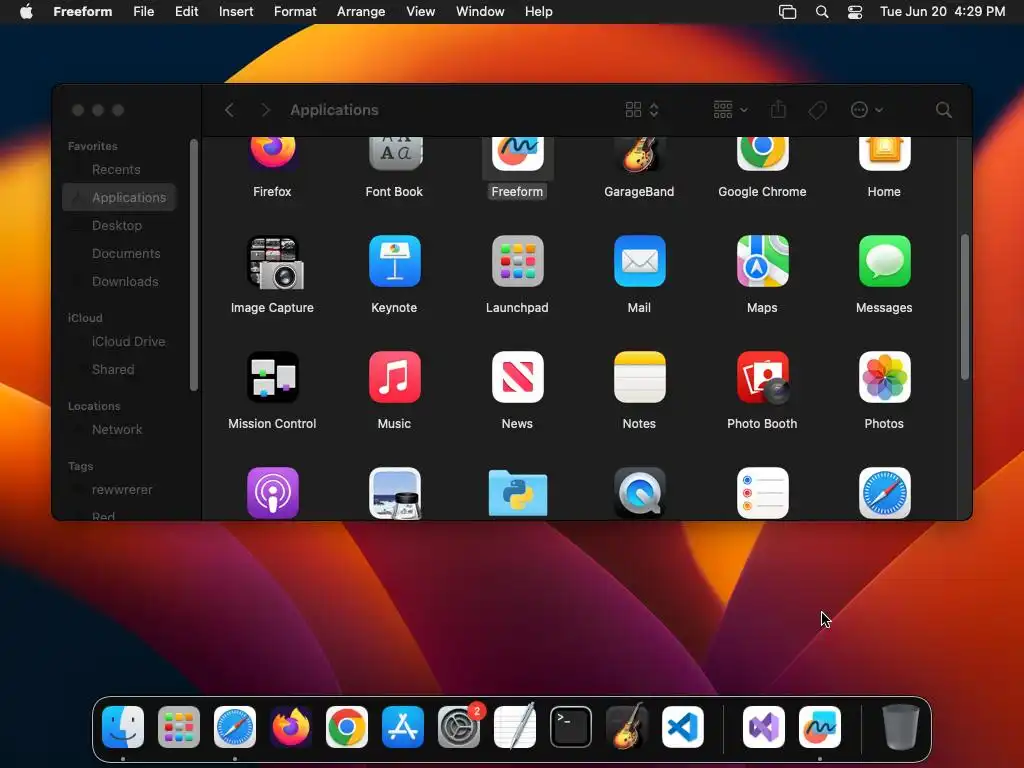Select QuickTime Player icon
The image size is (1024, 768).
point(639,493)
